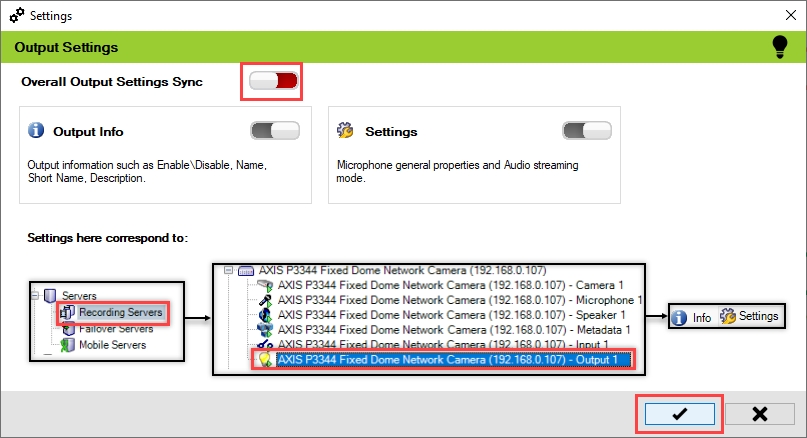Click the Failover Servers icon
The height and width of the screenshot is (438, 807).
68,329
